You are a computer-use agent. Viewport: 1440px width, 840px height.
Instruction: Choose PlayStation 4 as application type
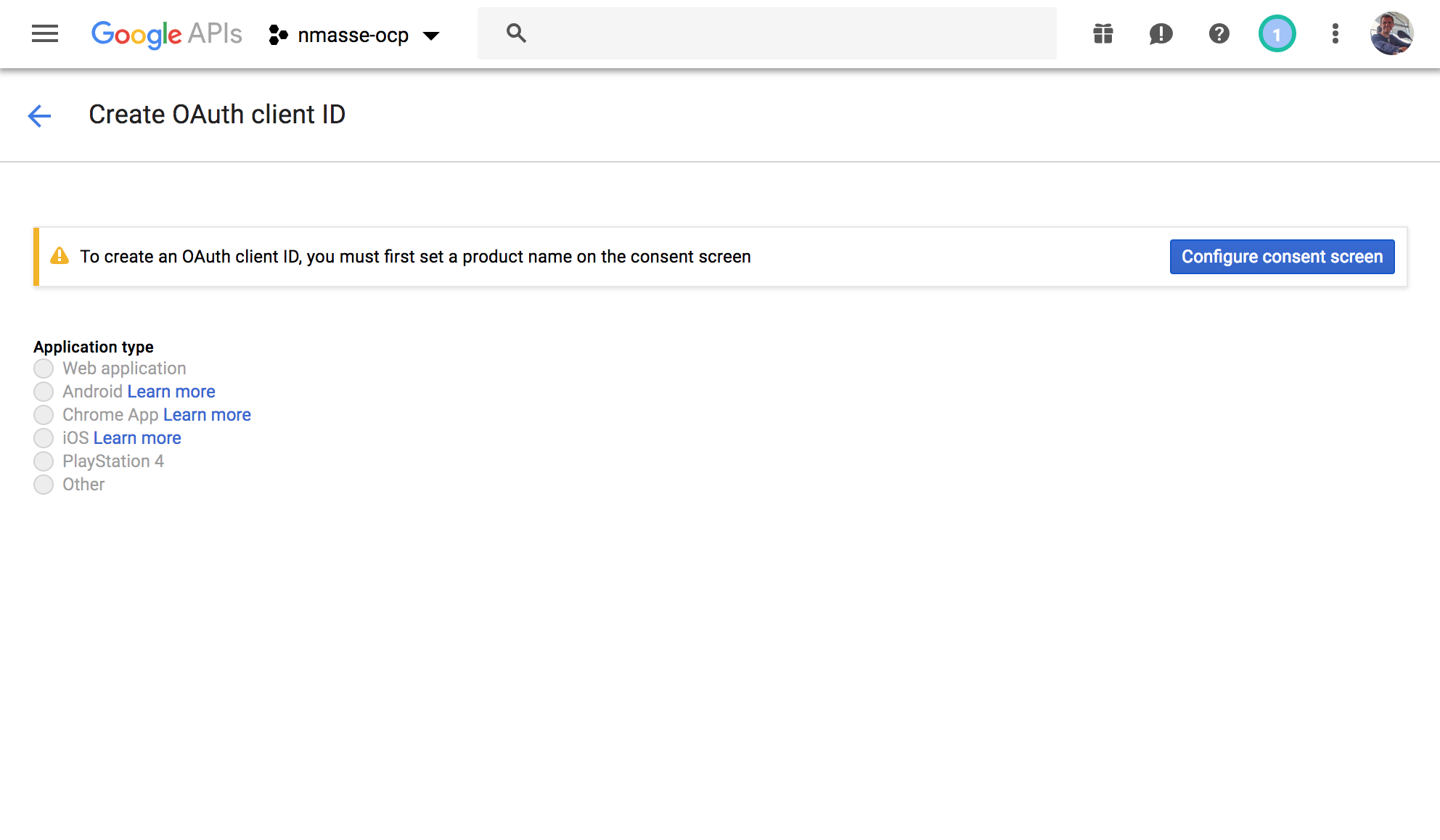coord(44,461)
